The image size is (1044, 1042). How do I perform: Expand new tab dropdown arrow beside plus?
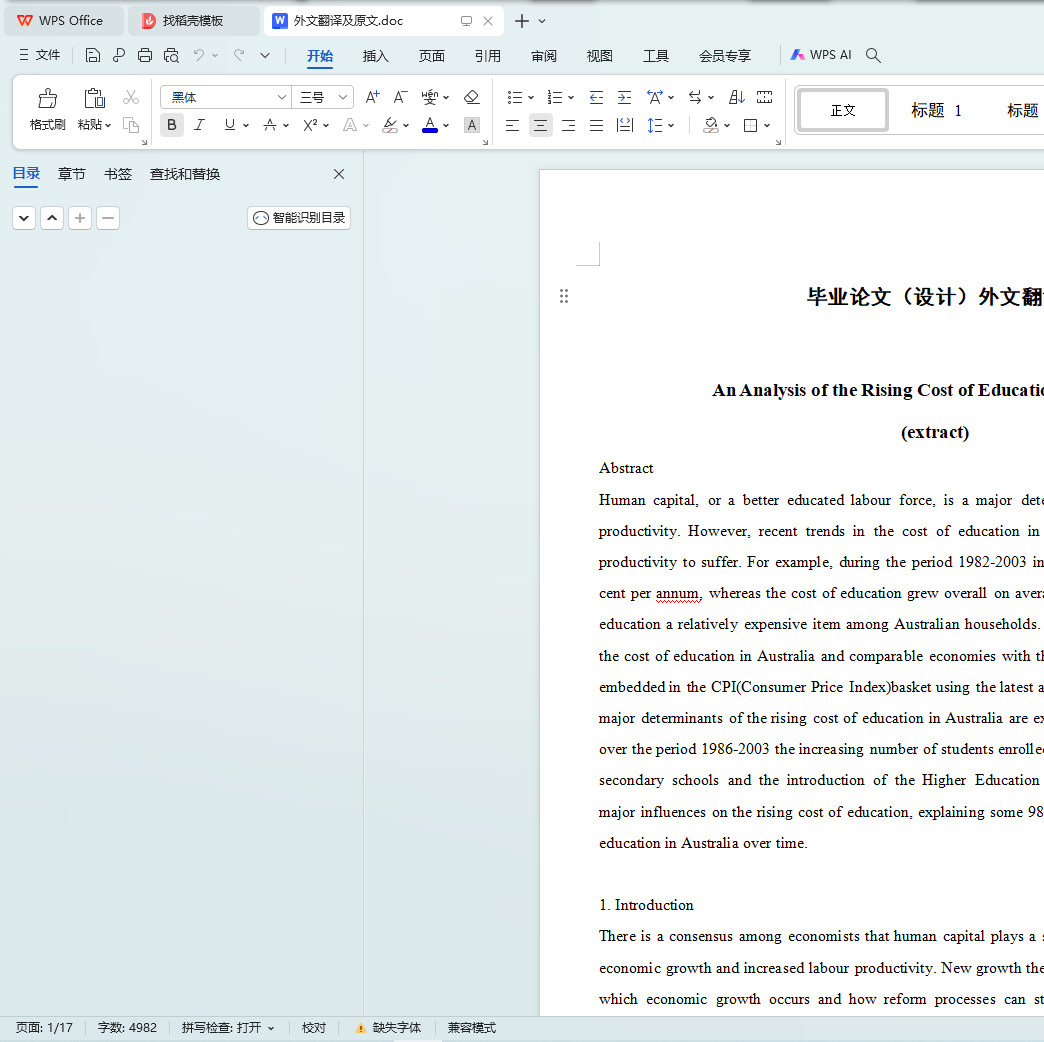[542, 21]
